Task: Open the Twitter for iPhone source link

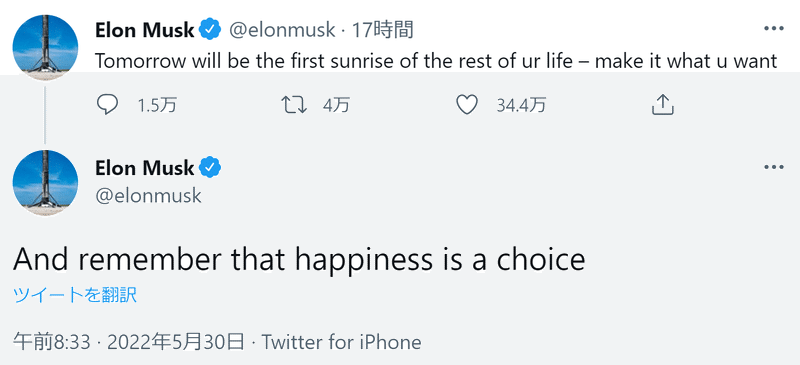Action: (x=341, y=342)
